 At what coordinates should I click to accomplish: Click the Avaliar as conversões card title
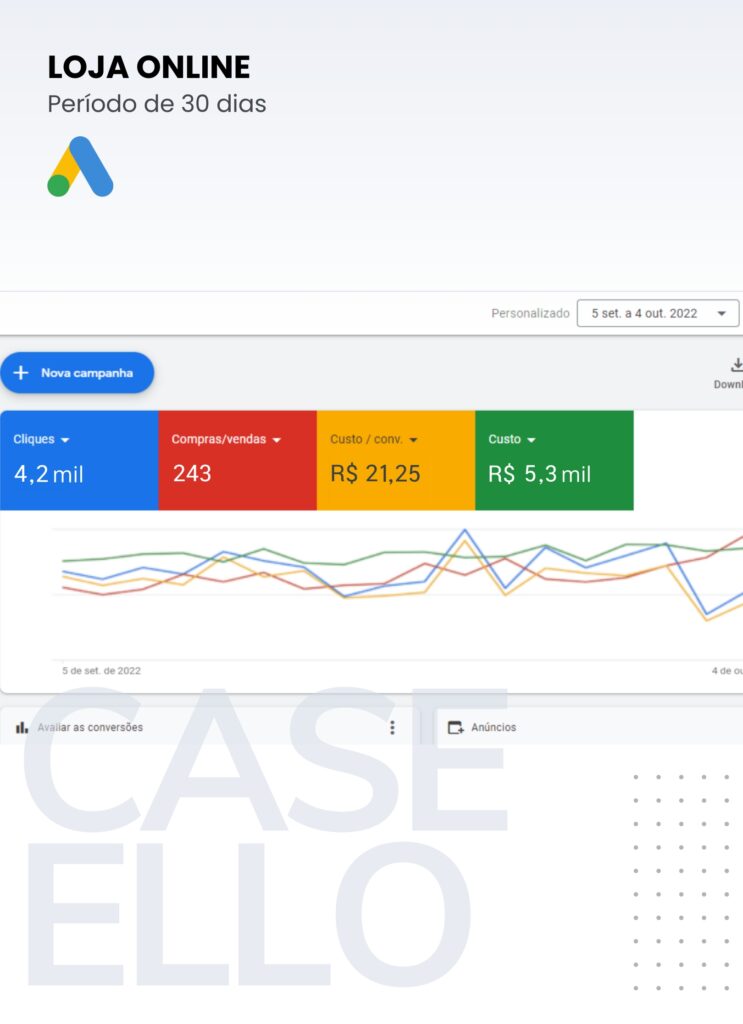90,728
